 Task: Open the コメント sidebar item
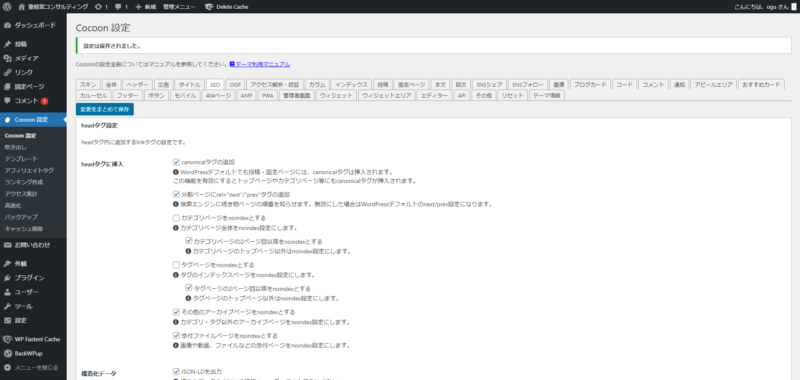[33, 101]
